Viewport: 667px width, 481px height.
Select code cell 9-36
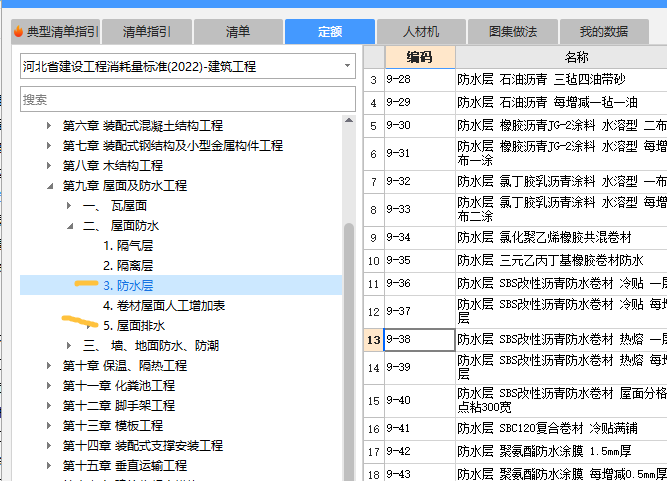[x=420, y=284]
